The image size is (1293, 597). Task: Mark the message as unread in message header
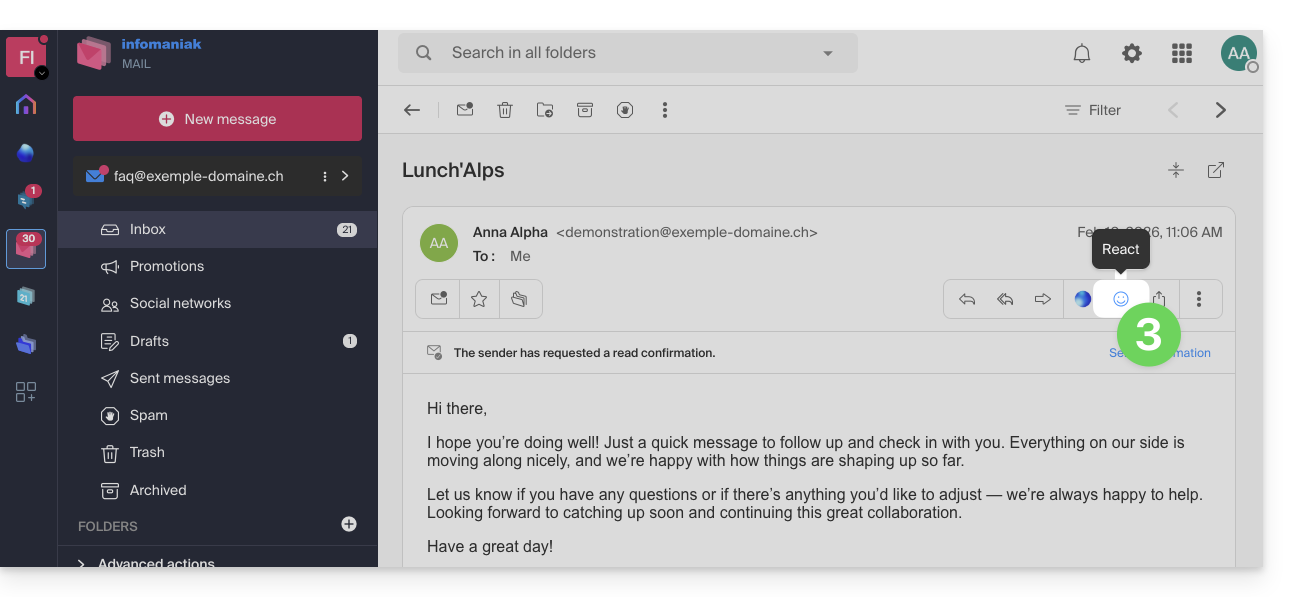coord(438,299)
